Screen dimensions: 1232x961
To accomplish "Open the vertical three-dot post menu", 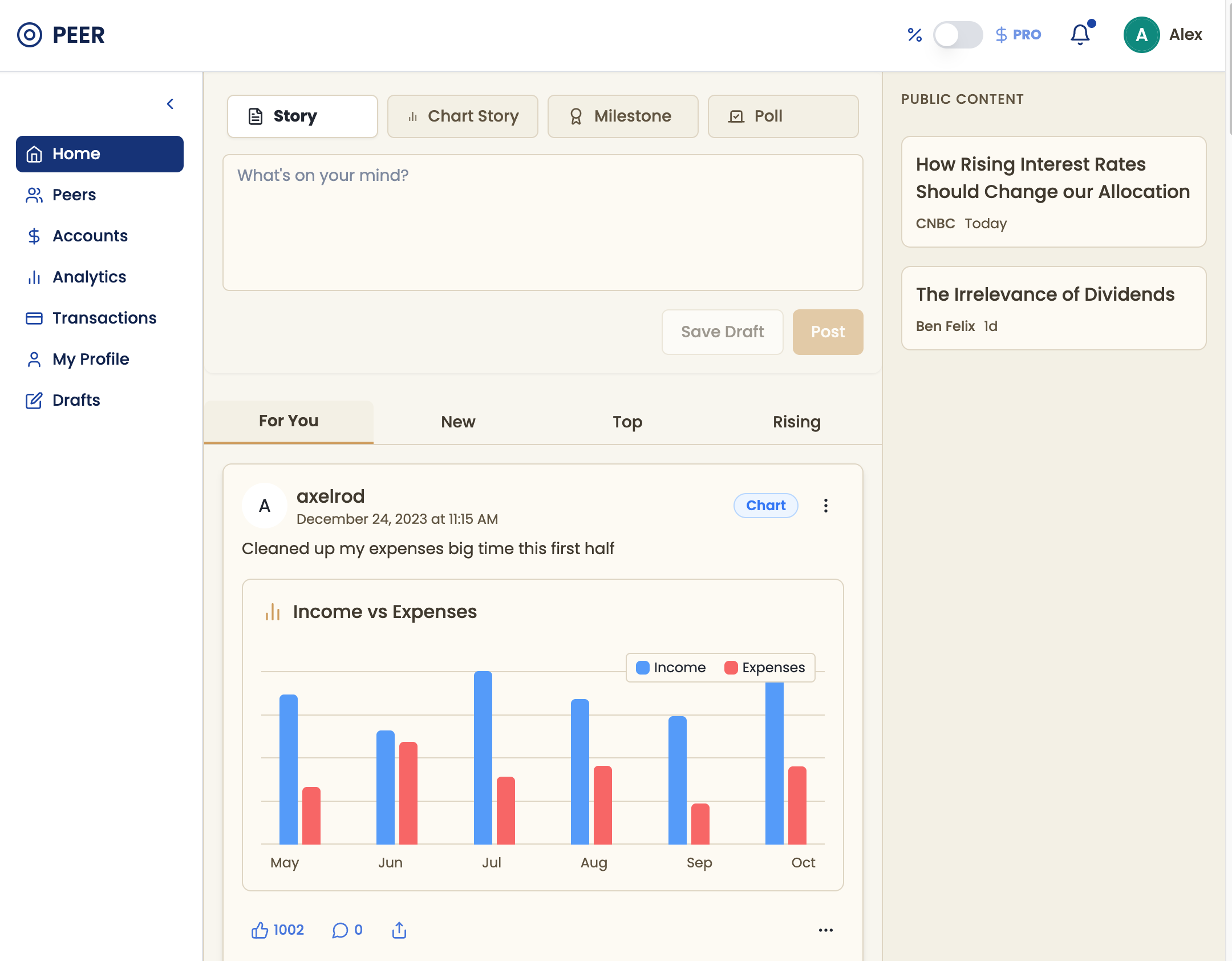I will point(825,506).
